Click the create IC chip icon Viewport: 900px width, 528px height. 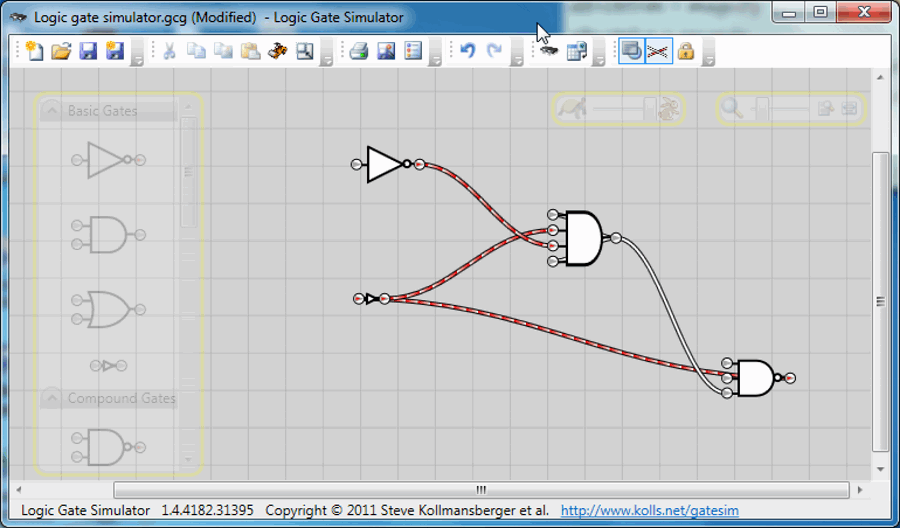(x=549, y=51)
